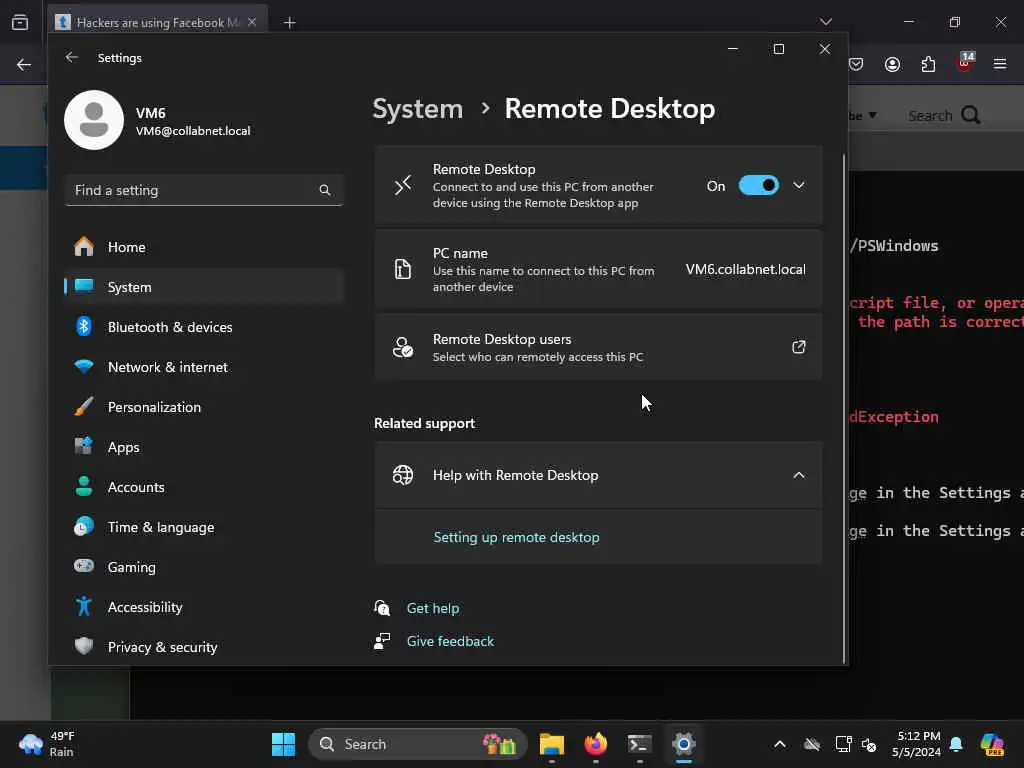Click the OneDrive cloud tray icon
Image resolution: width=1024 pixels, height=768 pixels.
[x=812, y=744]
